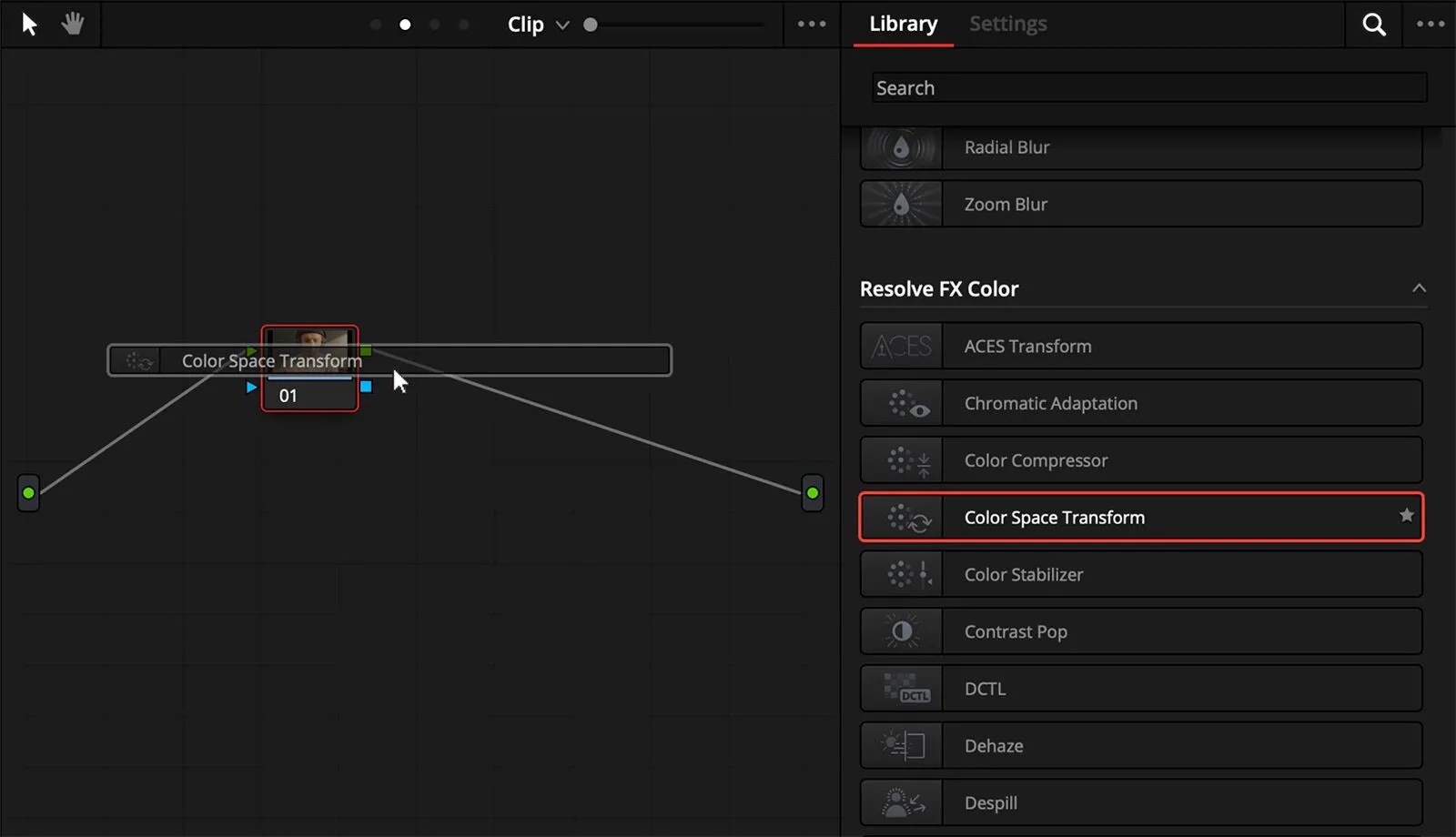
Task: Select the second page indicator dot
Action: click(x=405, y=25)
